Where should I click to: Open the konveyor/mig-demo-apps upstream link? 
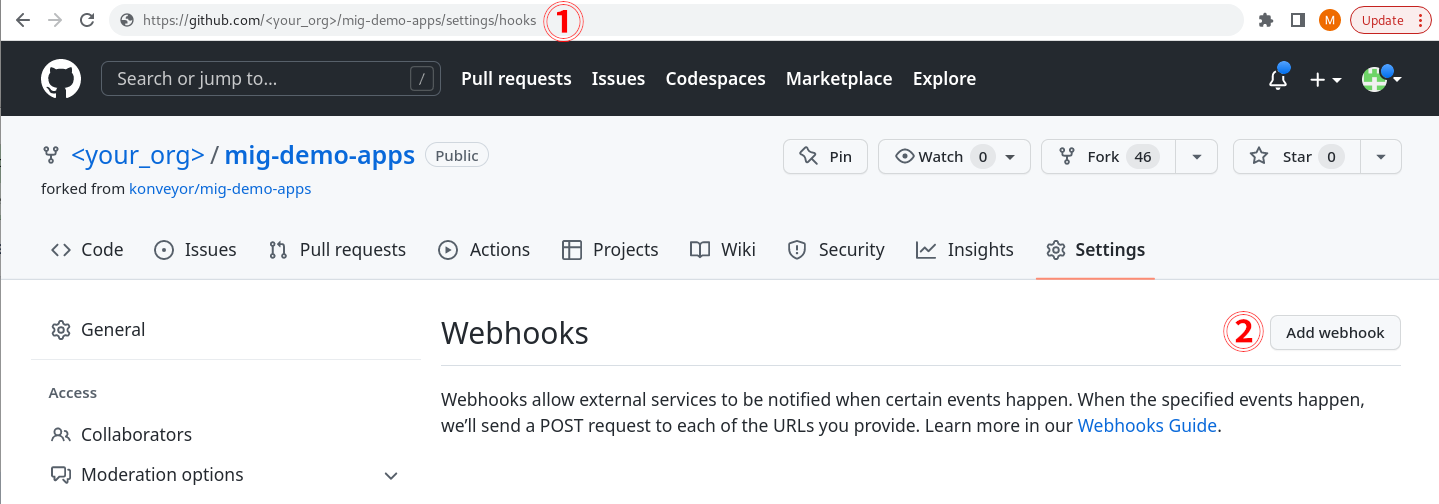pyautogui.click(x=220, y=189)
